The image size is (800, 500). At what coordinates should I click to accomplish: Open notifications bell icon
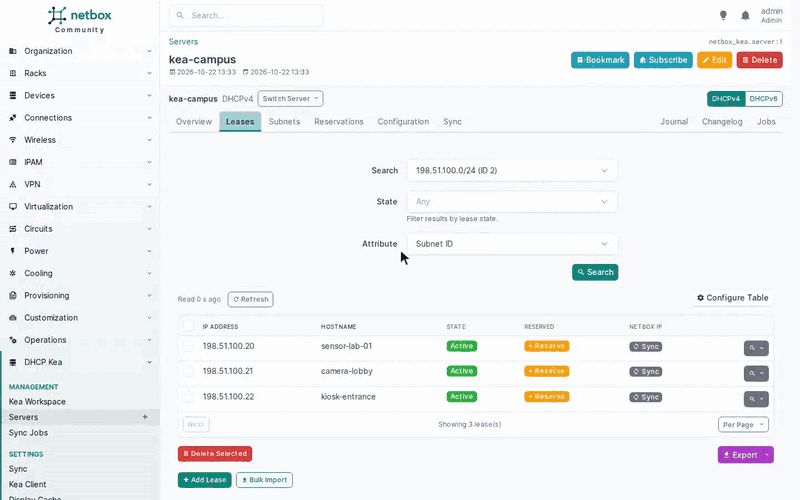coord(745,15)
